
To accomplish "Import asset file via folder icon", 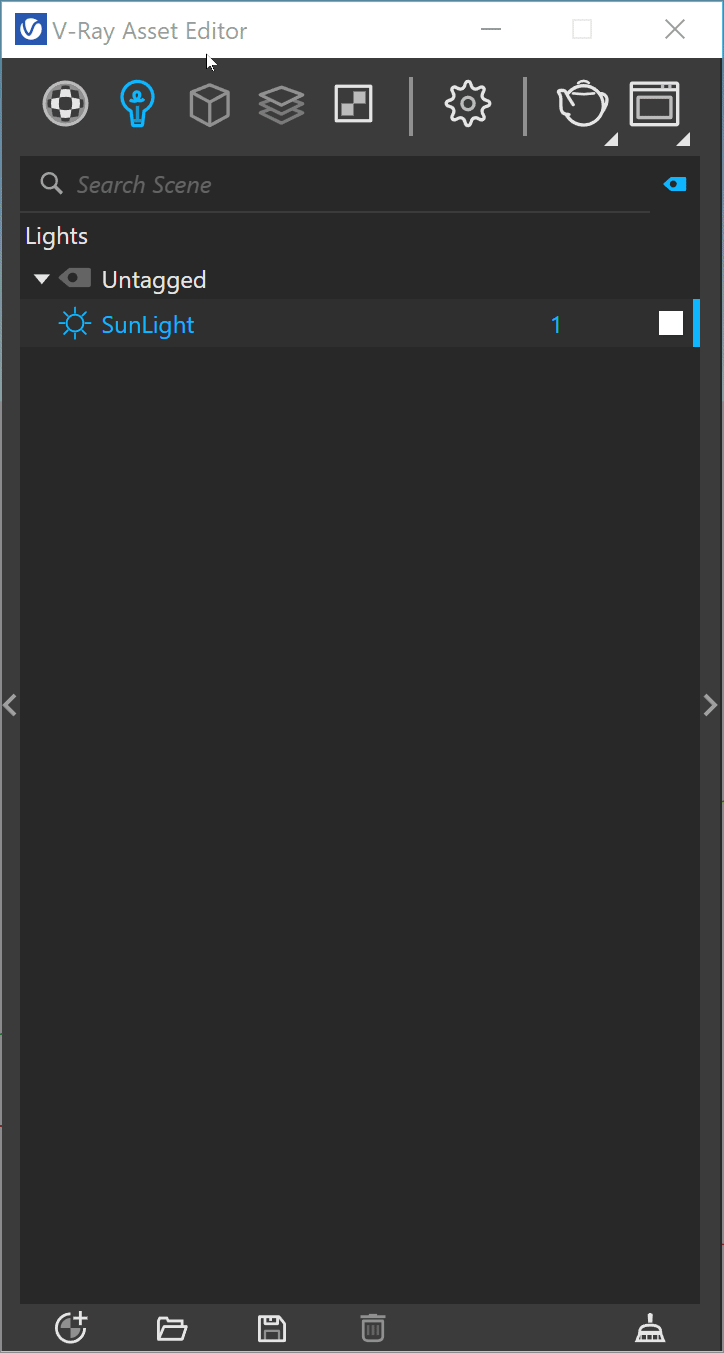I will (x=172, y=1328).
